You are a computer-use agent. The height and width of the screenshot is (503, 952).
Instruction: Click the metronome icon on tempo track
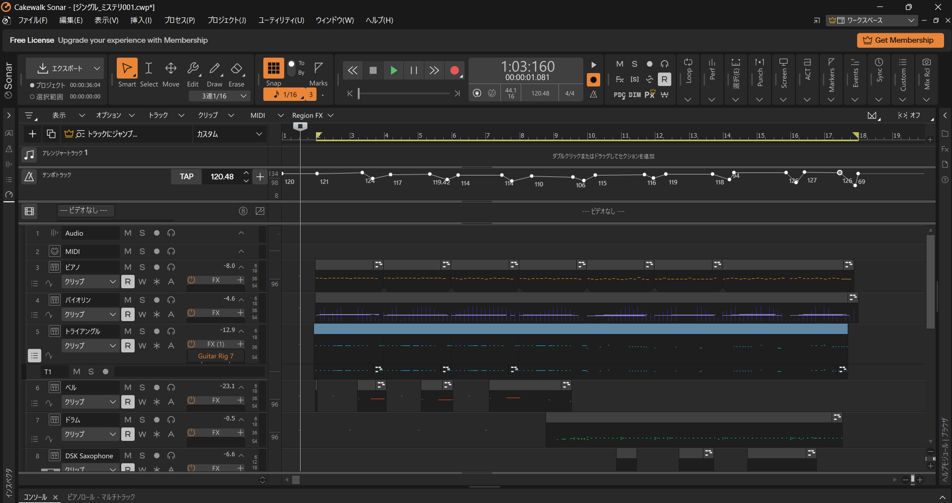[x=29, y=176]
